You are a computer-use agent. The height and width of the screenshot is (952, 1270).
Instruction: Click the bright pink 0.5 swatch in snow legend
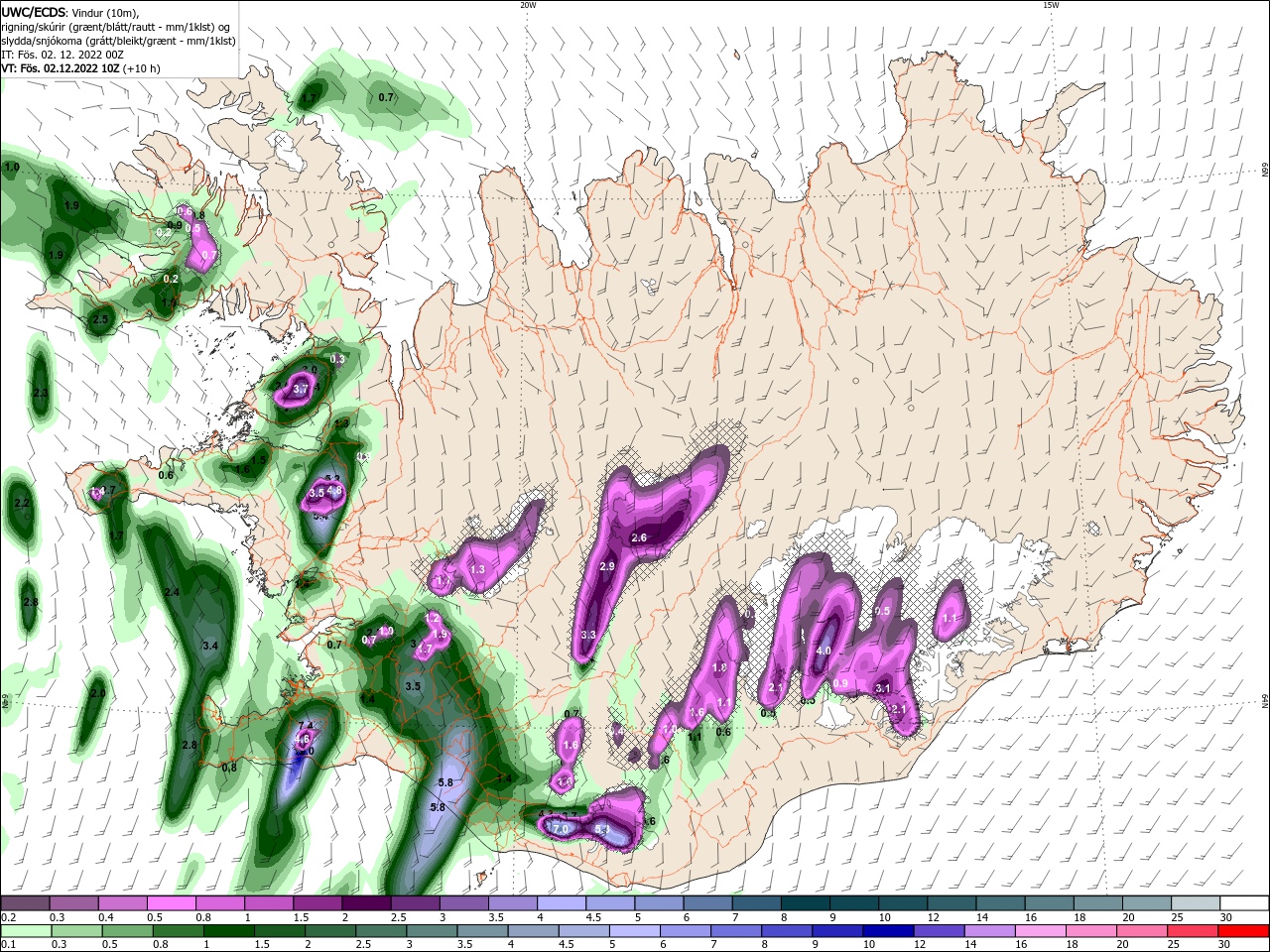coord(173,903)
